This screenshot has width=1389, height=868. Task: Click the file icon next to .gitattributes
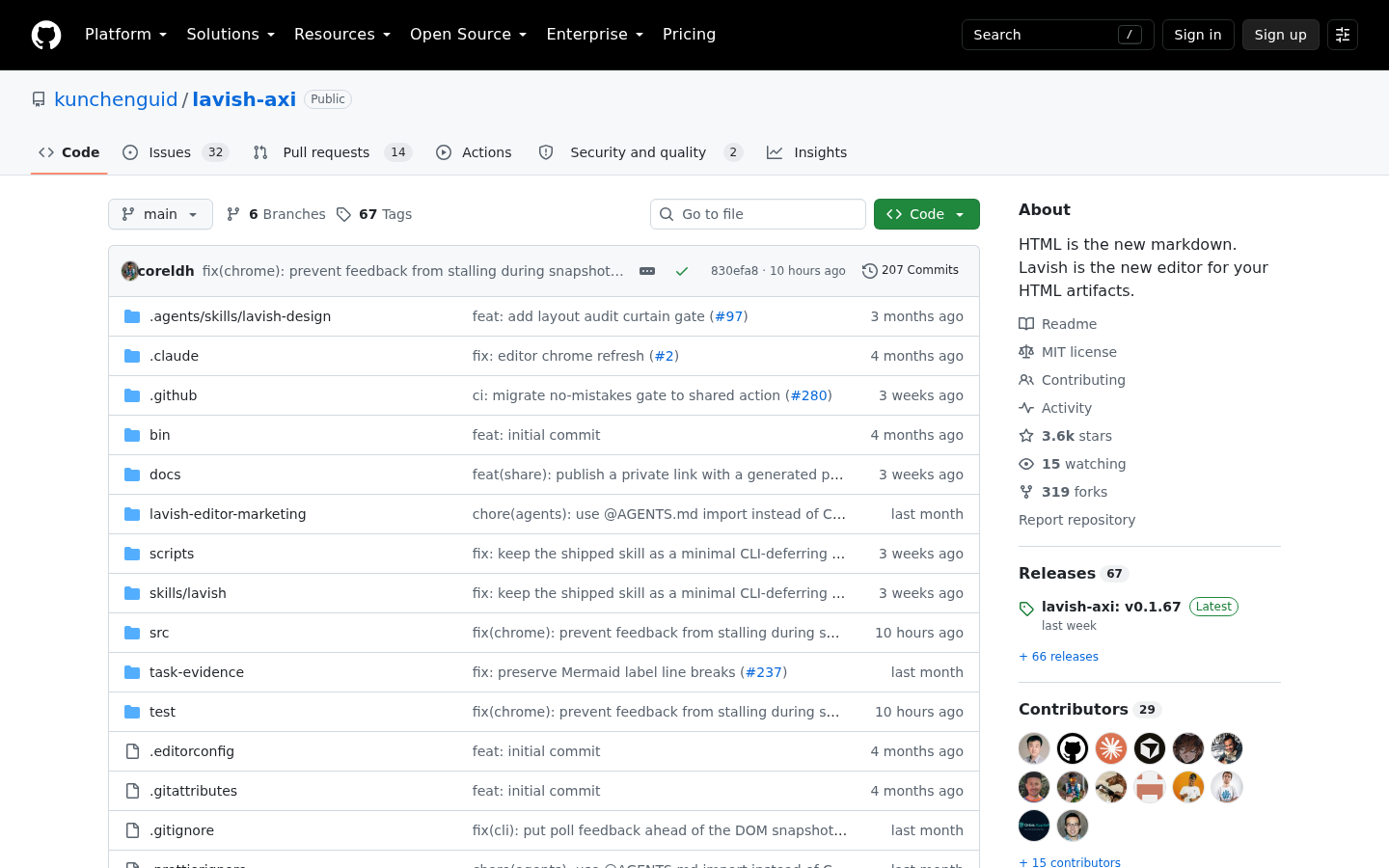(132, 791)
